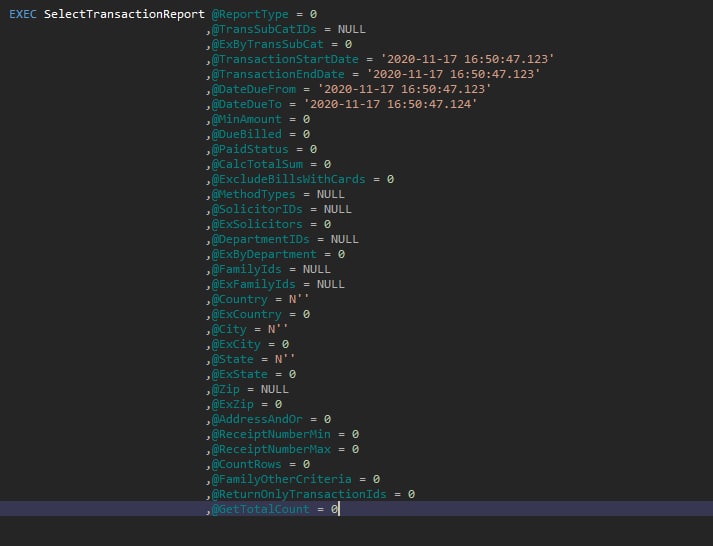Viewport: 713px width, 546px height.
Task: Click the @MinAmount parameter
Action: (246, 119)
